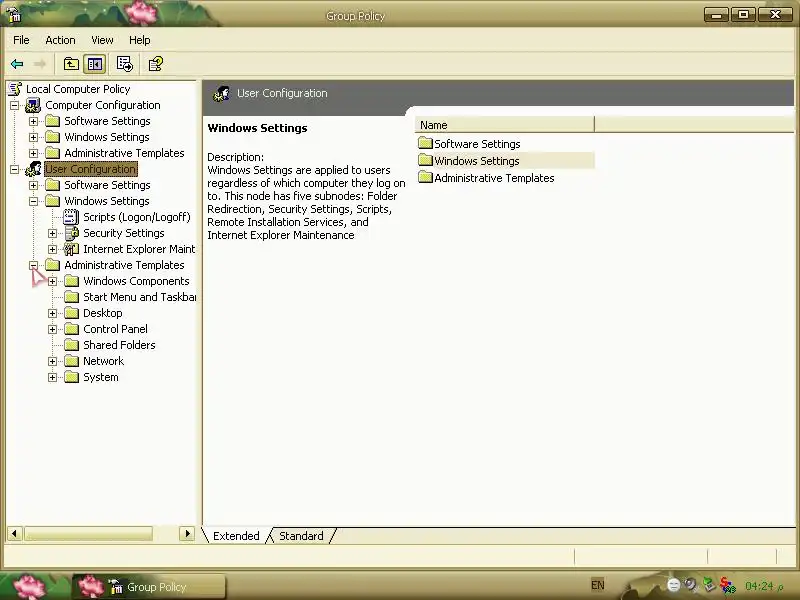Switch to the Extended tab

(236, 536)
